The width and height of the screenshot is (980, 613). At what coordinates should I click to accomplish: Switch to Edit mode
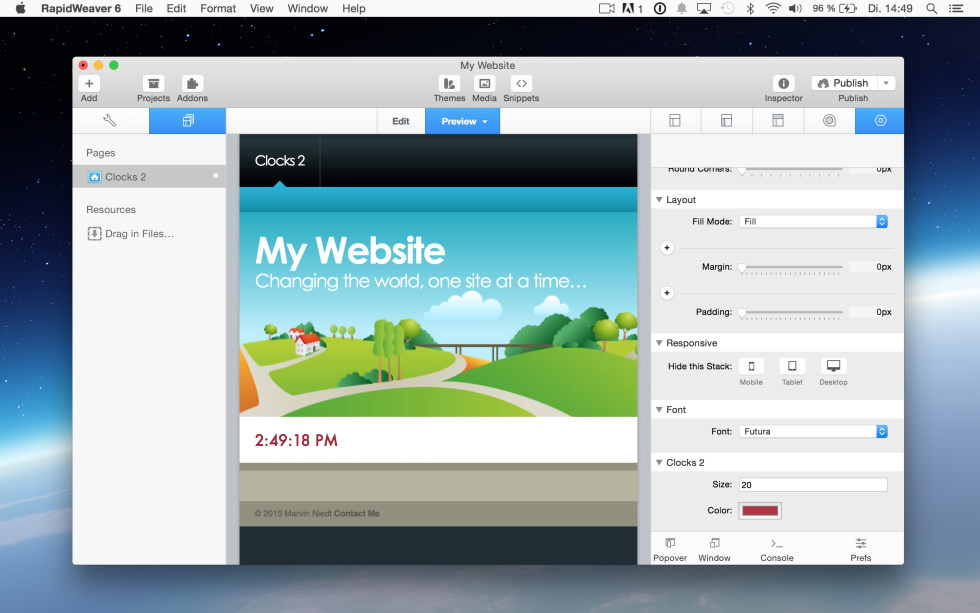(x=401, y=121)
